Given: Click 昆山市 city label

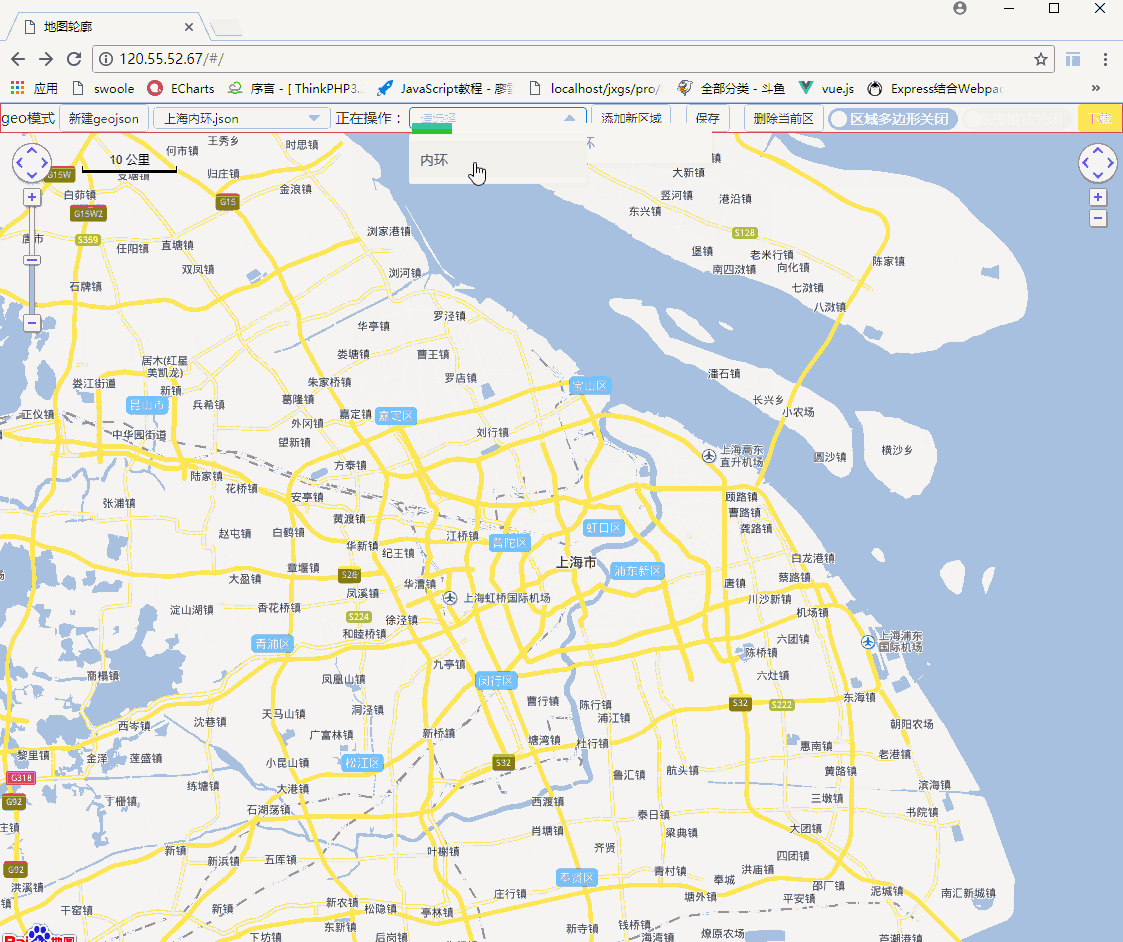Looking at the screenshot, I should 147,405.
